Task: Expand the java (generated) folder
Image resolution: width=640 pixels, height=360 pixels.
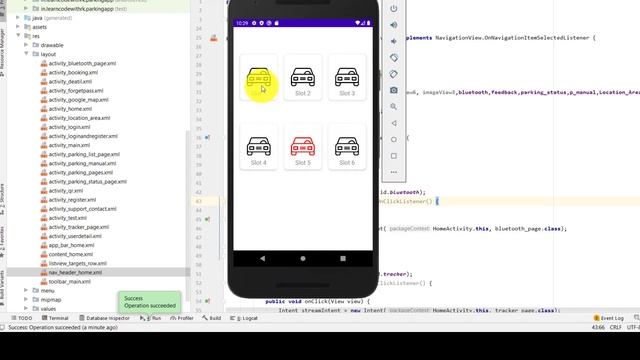Action: tap(18, 18)
